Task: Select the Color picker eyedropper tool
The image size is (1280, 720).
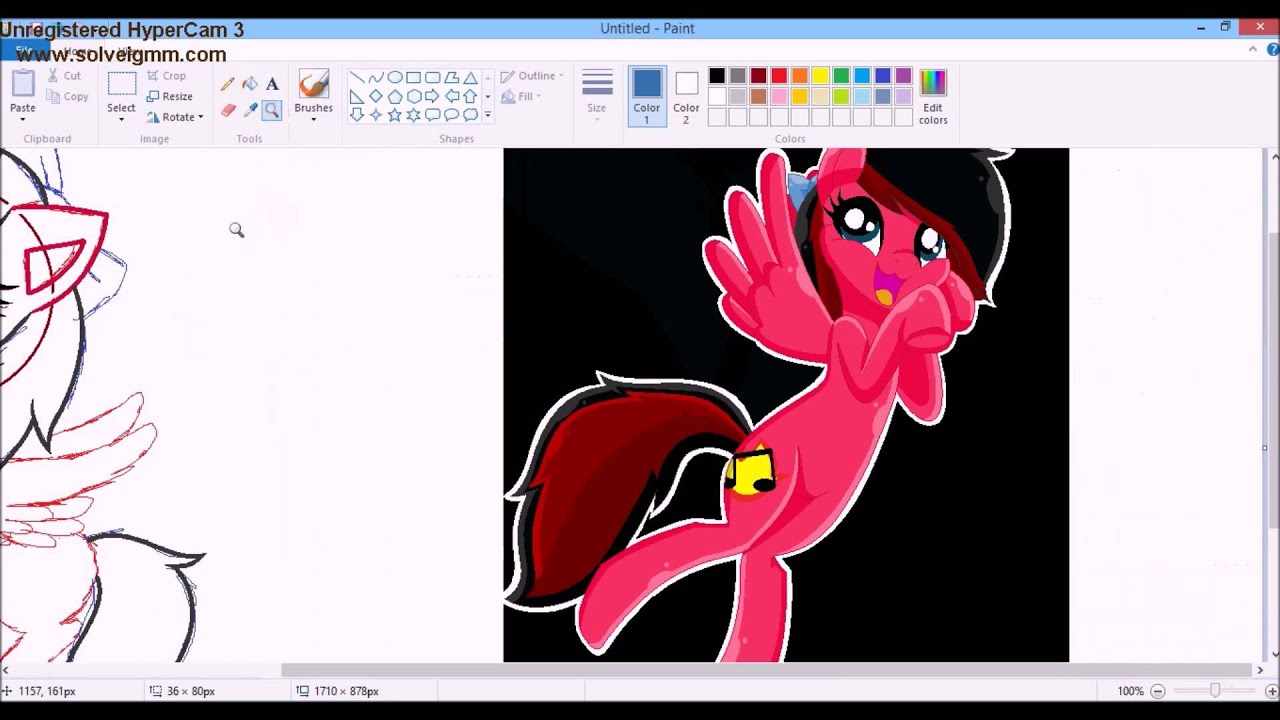Action: [x=249, y=110]
